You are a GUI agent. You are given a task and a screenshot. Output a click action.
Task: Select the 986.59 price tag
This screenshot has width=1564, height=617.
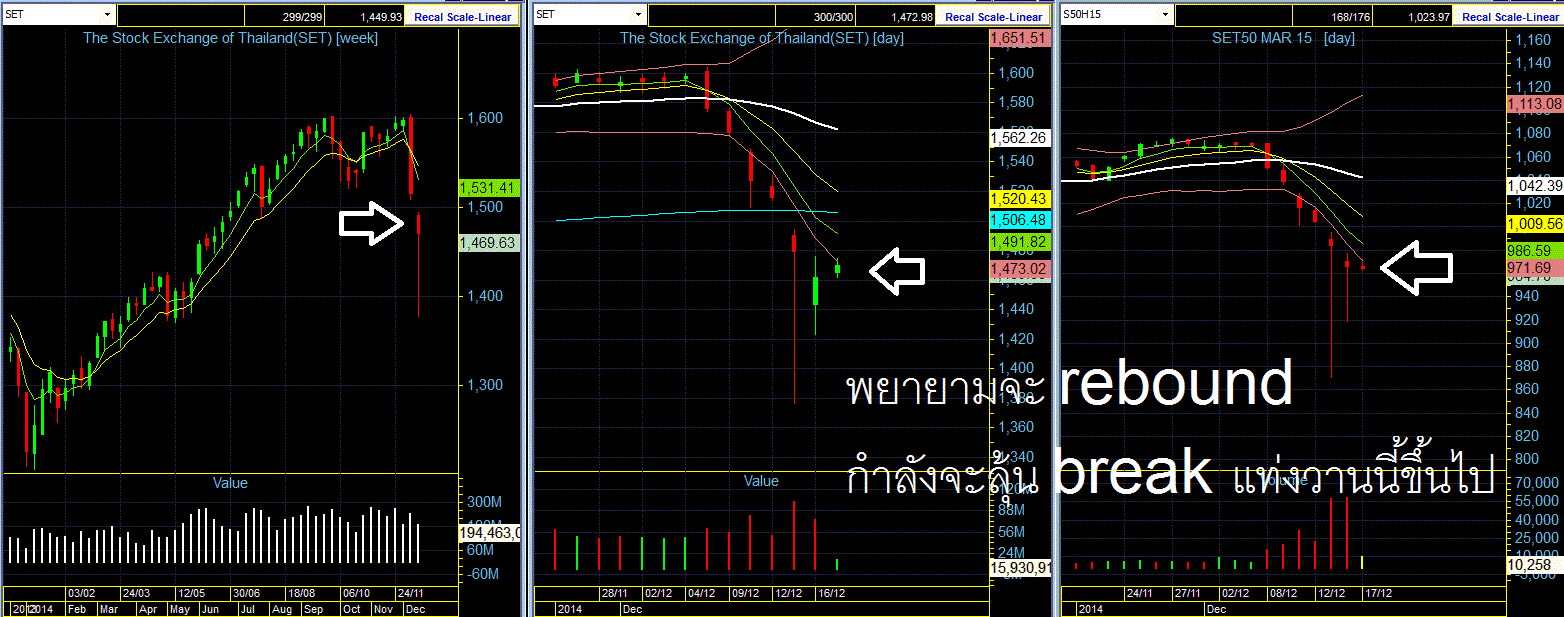pyautogui.click(x=1534, y=251)
